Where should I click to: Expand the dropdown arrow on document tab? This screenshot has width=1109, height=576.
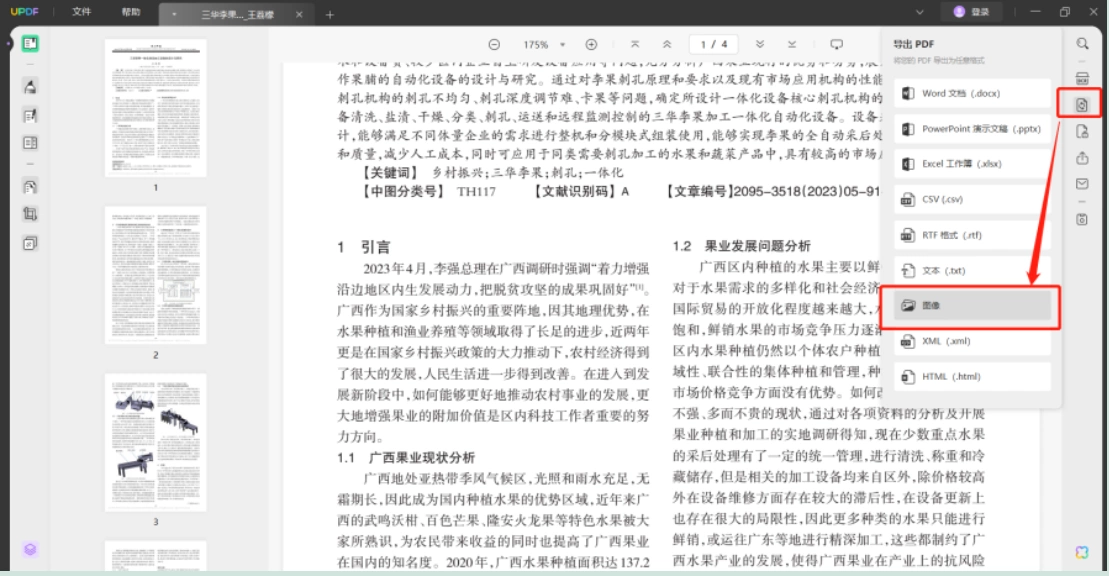(x=174, y=14)
